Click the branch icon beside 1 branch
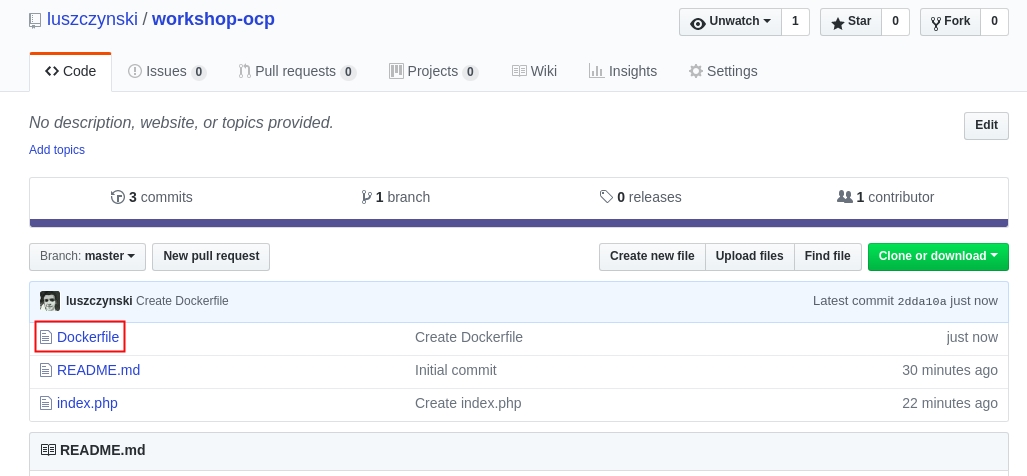 click(x=366, y=197)
